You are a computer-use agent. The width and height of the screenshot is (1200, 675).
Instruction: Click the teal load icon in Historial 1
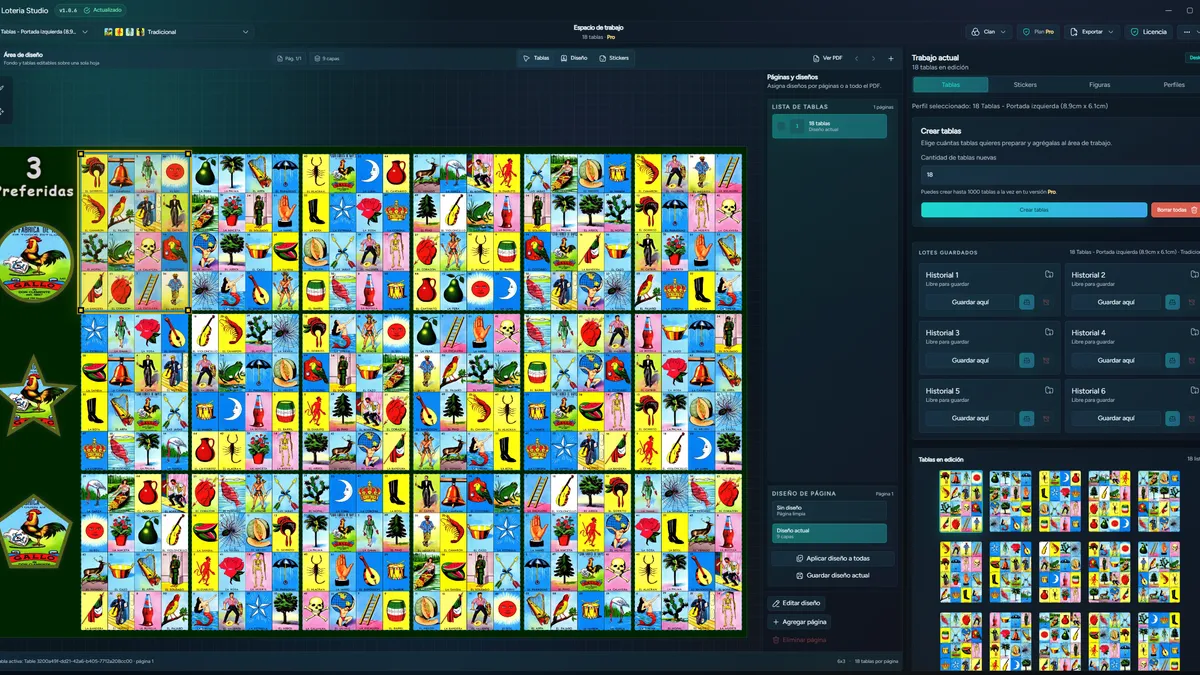click(x=1026, y=302)
